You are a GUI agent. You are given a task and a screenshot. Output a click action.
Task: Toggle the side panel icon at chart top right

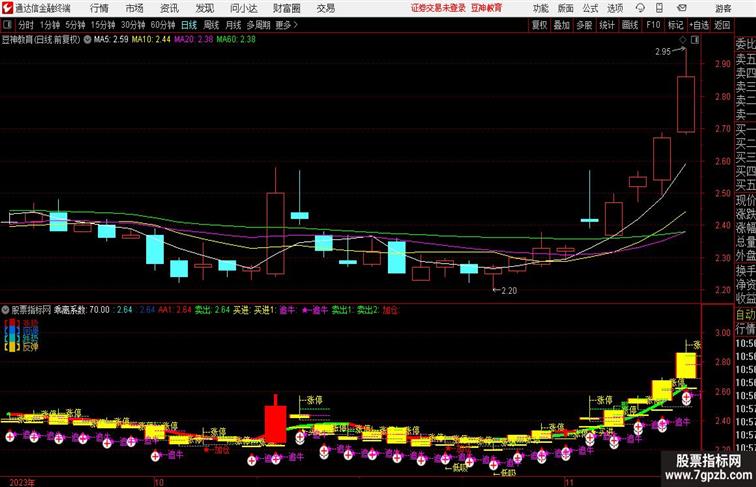(695, 40)
